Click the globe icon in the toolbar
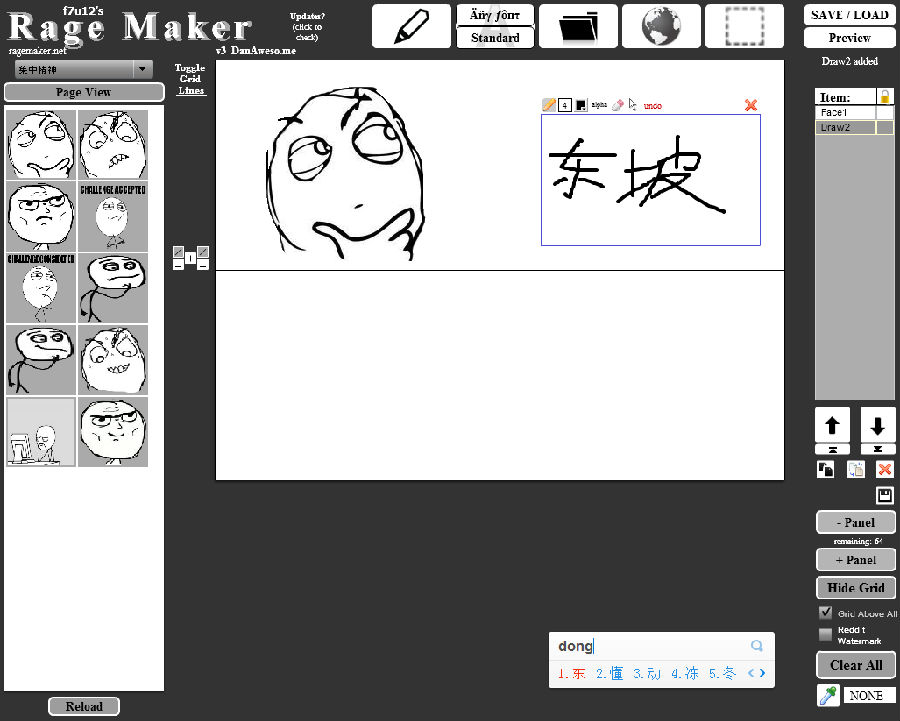Image resolution: width=900 pixels, height=721 pixels. point(661,26)
